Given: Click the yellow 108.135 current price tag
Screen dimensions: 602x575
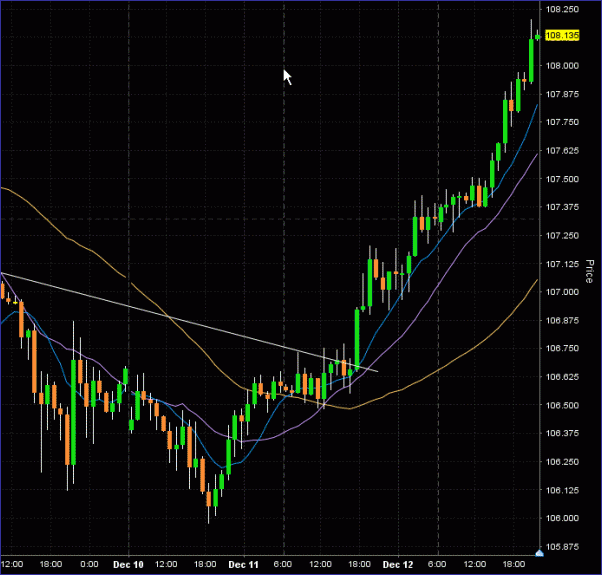Looking at the screenshot, I should [562, 36].
